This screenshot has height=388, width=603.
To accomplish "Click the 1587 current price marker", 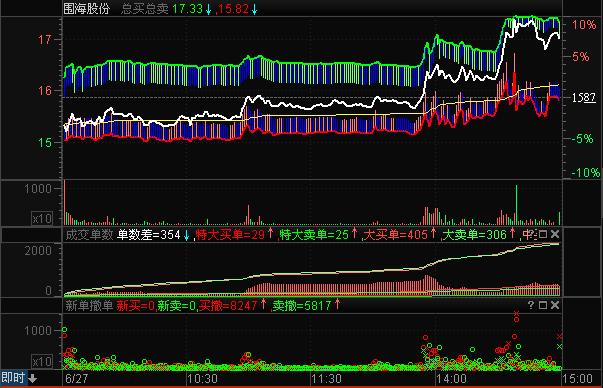I will (x=584, y=98).
